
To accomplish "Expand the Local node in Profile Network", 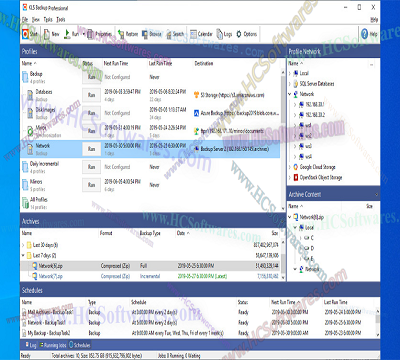I will coord(290,73).
